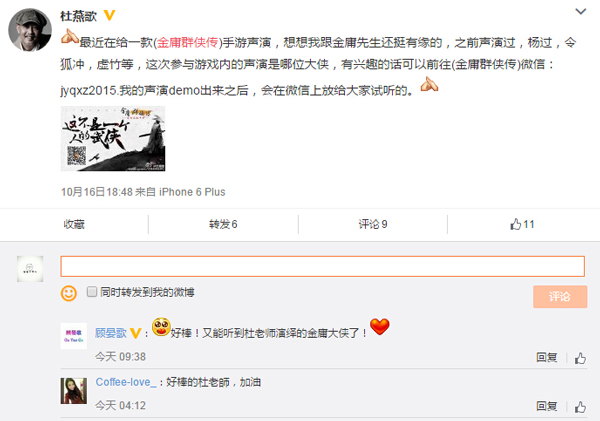Viewport: 600px width, 421px height.
Task: Enlarge the wuxia ink-painting image thumbnail
Action: pos(113,139)
